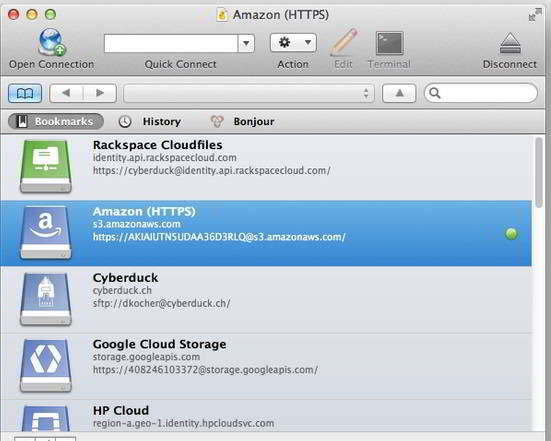Select the Rackspace Cloudfiles green drive icon
Image resolution: width=551 pixels, height=441 pixels.
46,166
